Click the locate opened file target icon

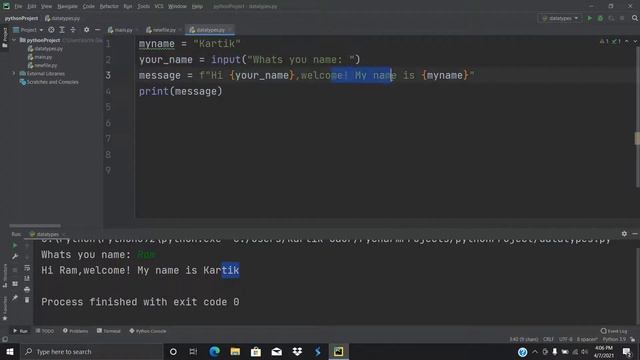[51, 30]
